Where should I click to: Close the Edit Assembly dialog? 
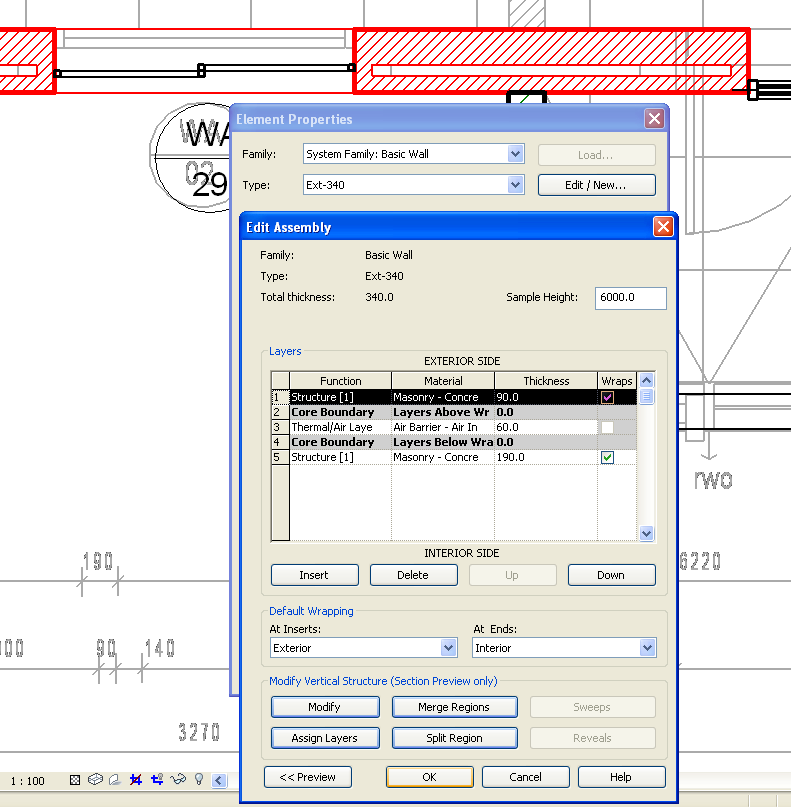[663, 226]
